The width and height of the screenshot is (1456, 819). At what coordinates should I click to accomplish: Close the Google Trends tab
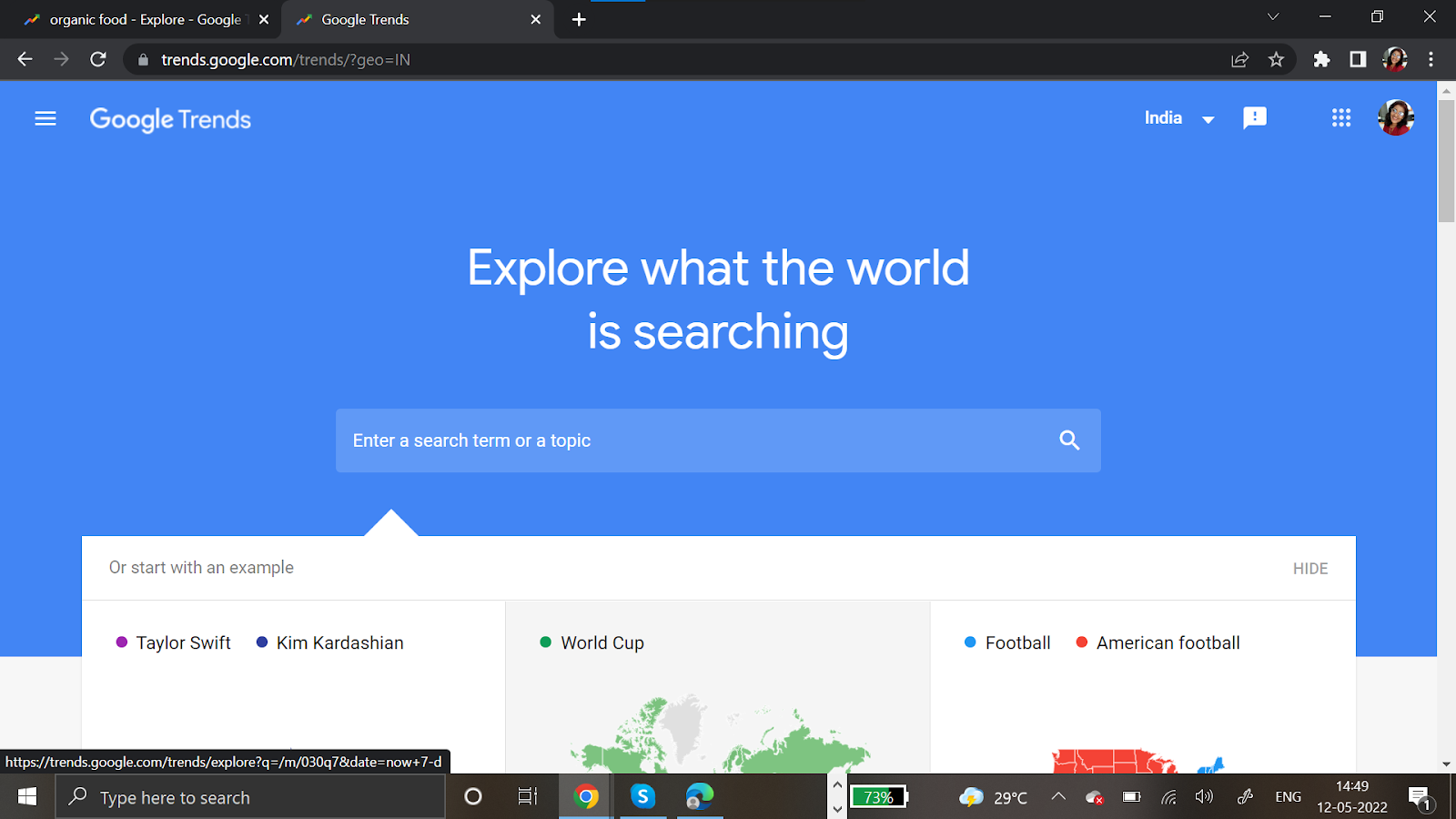535,19
